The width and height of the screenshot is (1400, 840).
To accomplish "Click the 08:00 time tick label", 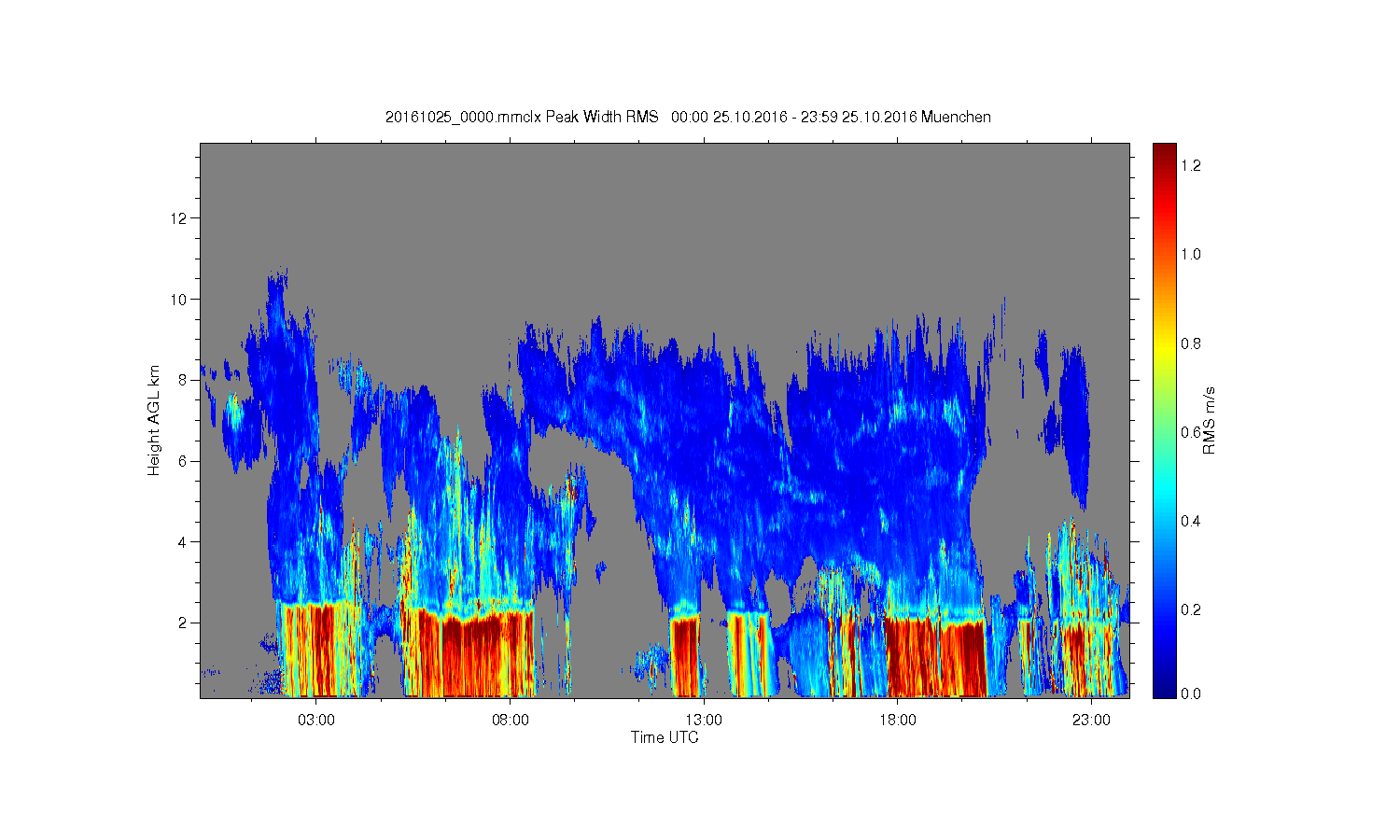I will 510,720.
